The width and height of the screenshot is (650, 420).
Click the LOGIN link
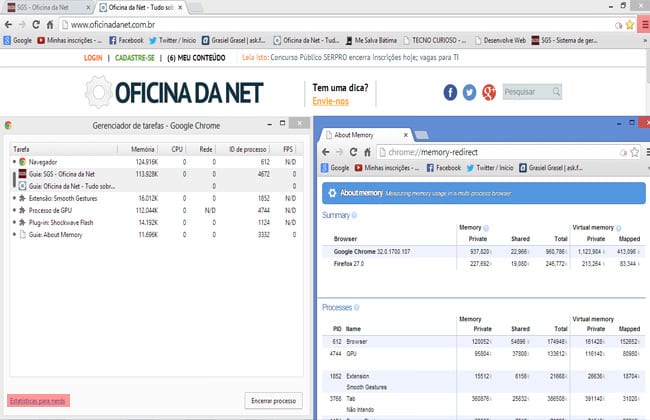coord(93,58)
